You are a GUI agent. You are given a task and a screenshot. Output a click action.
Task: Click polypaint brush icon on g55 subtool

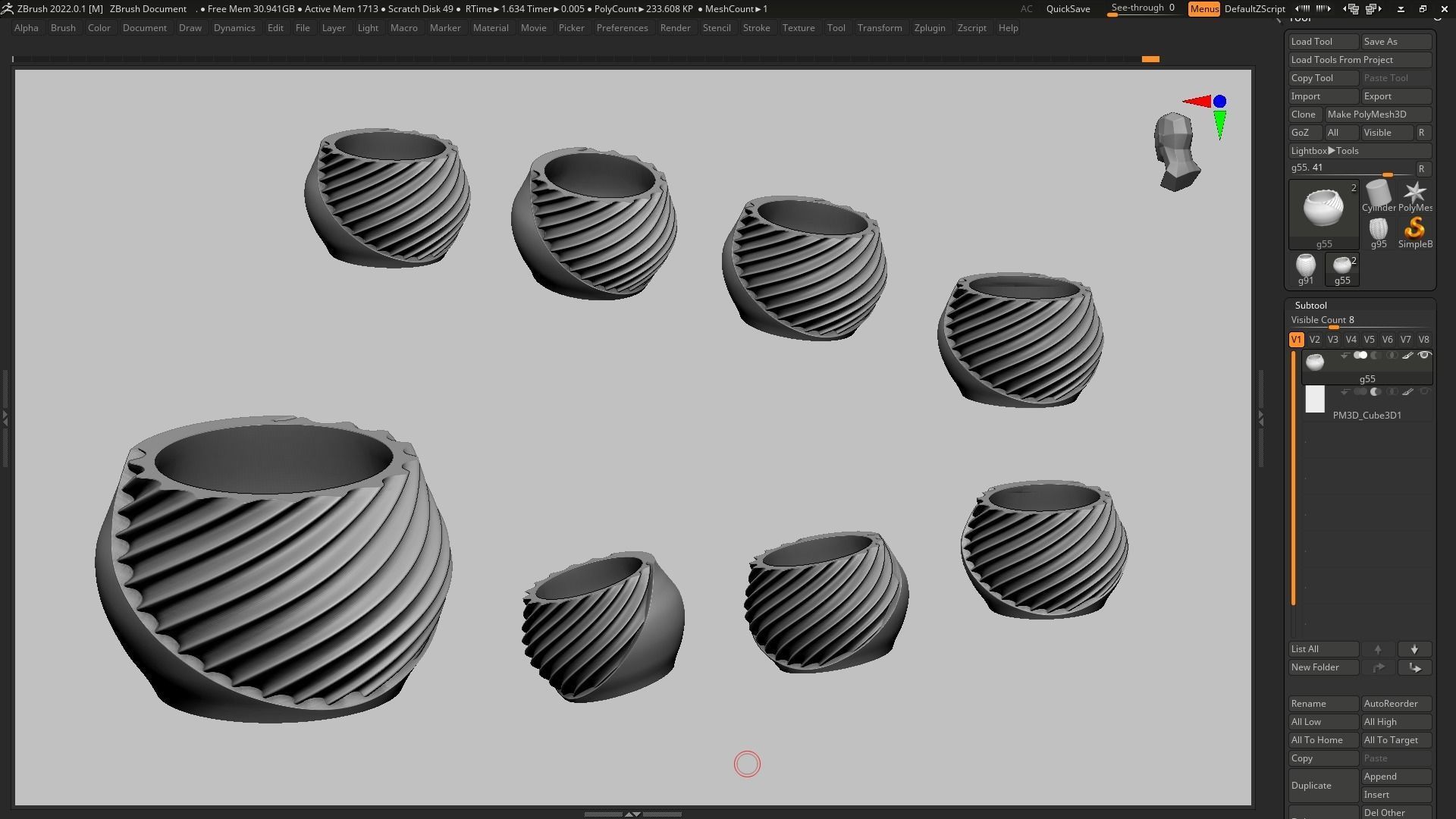click(x=1407, y=356)
